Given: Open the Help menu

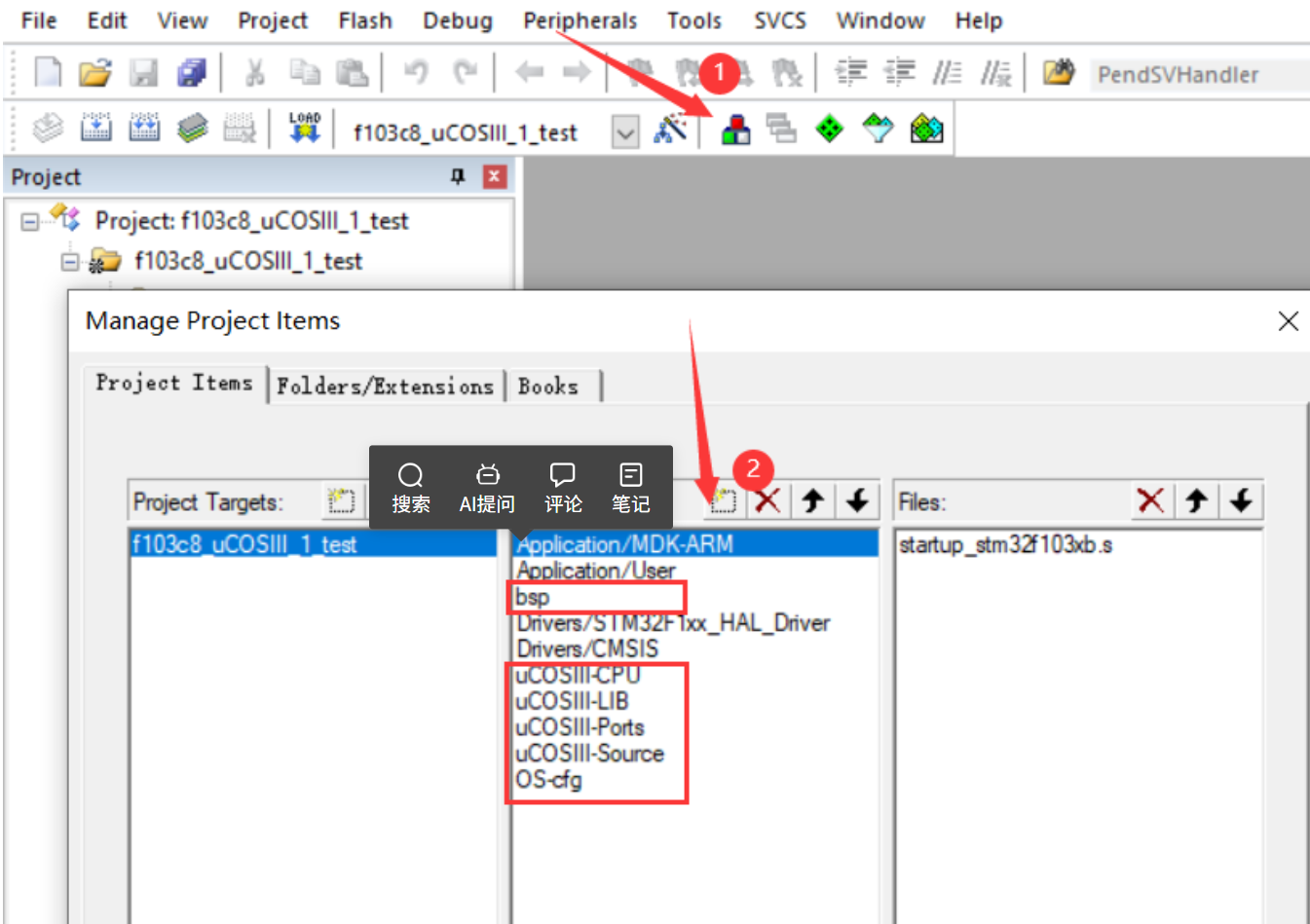Looking at the screenshot, I should click(x=979, y=20).
